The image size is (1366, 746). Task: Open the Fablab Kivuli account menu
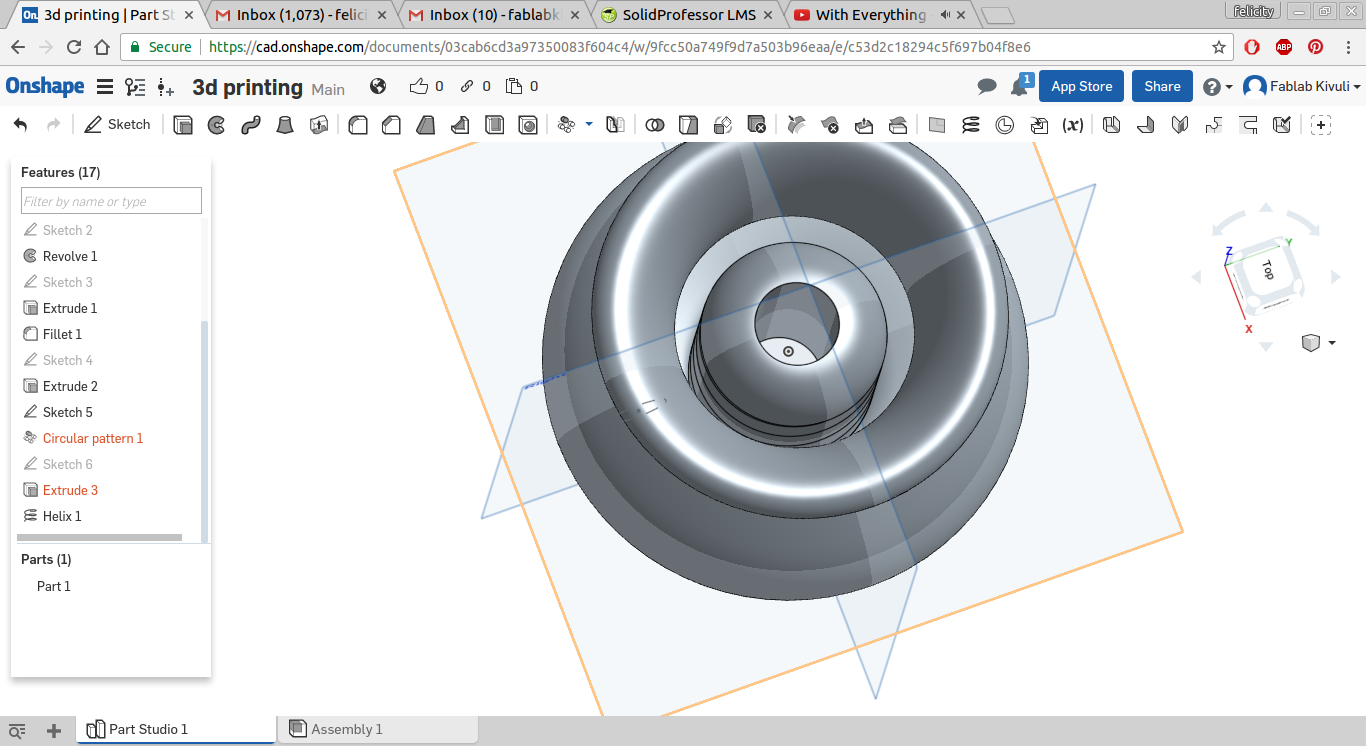point(1302,87)
